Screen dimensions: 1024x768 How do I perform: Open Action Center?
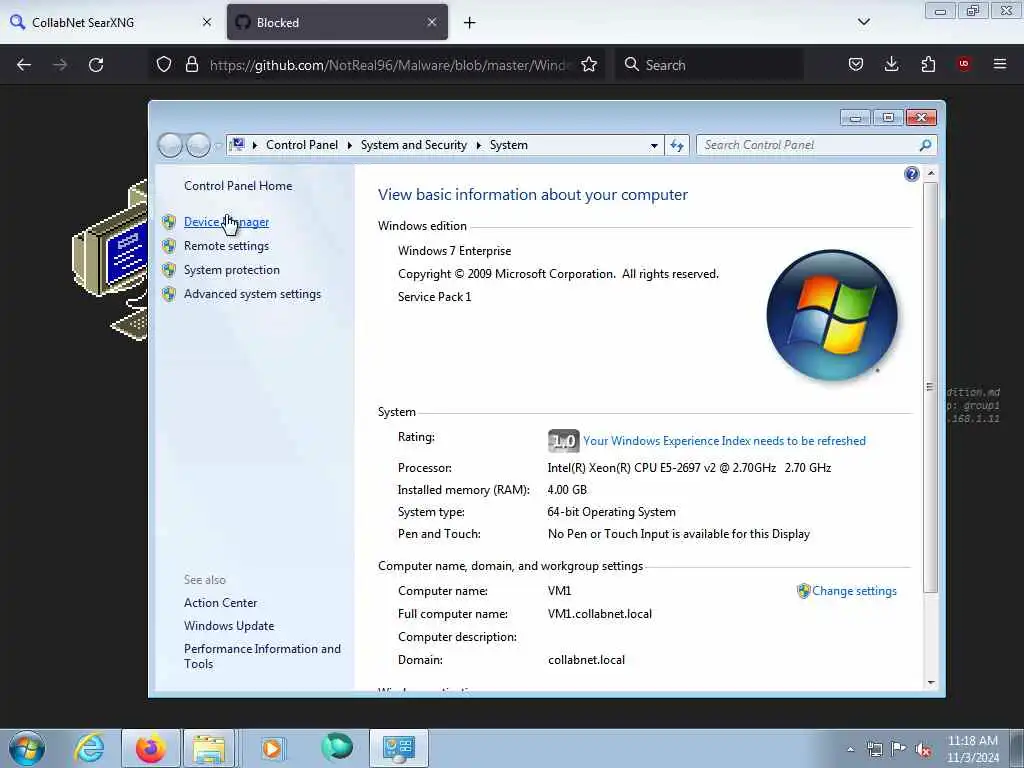(220, 603)
